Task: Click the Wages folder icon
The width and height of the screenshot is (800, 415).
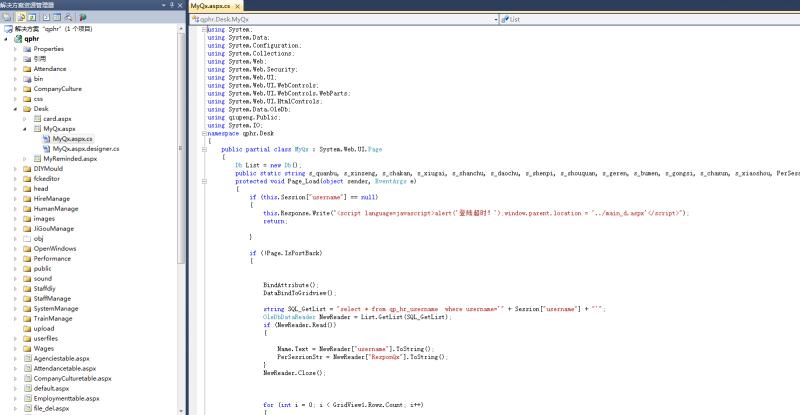Action: (27, 349)
